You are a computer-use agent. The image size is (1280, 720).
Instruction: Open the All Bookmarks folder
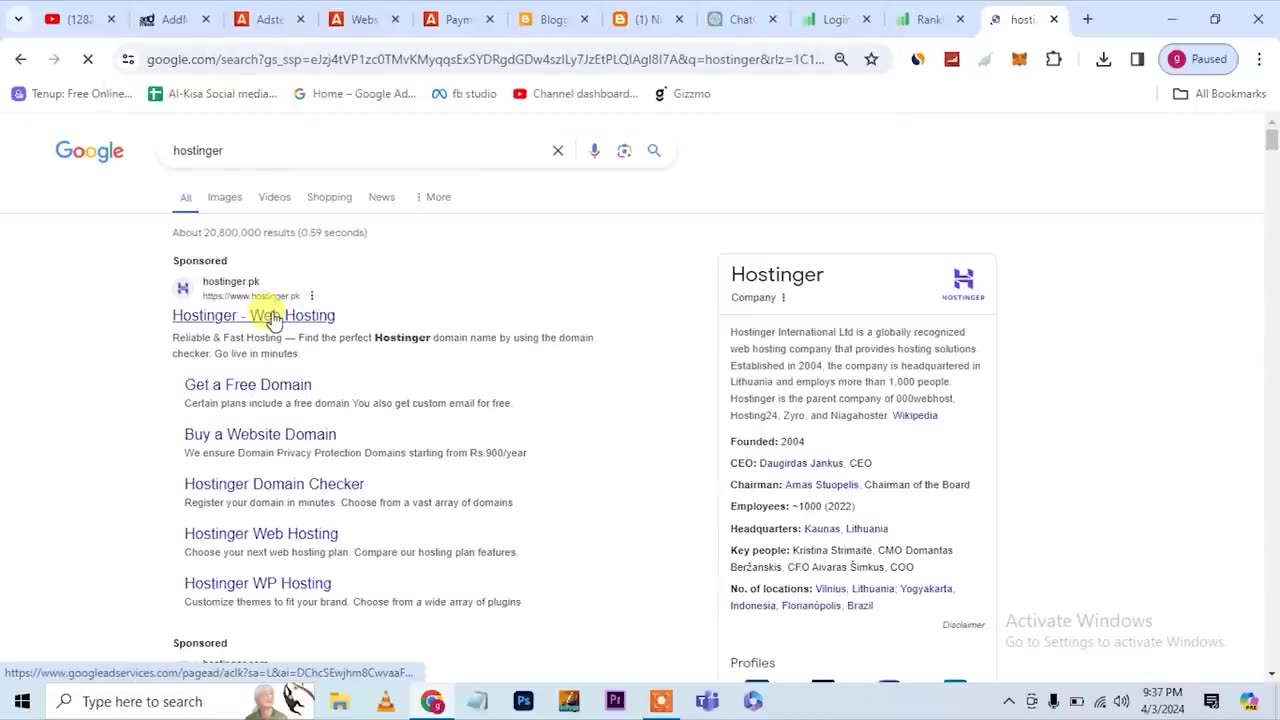pyautogui.click(x=1219, y=94)
